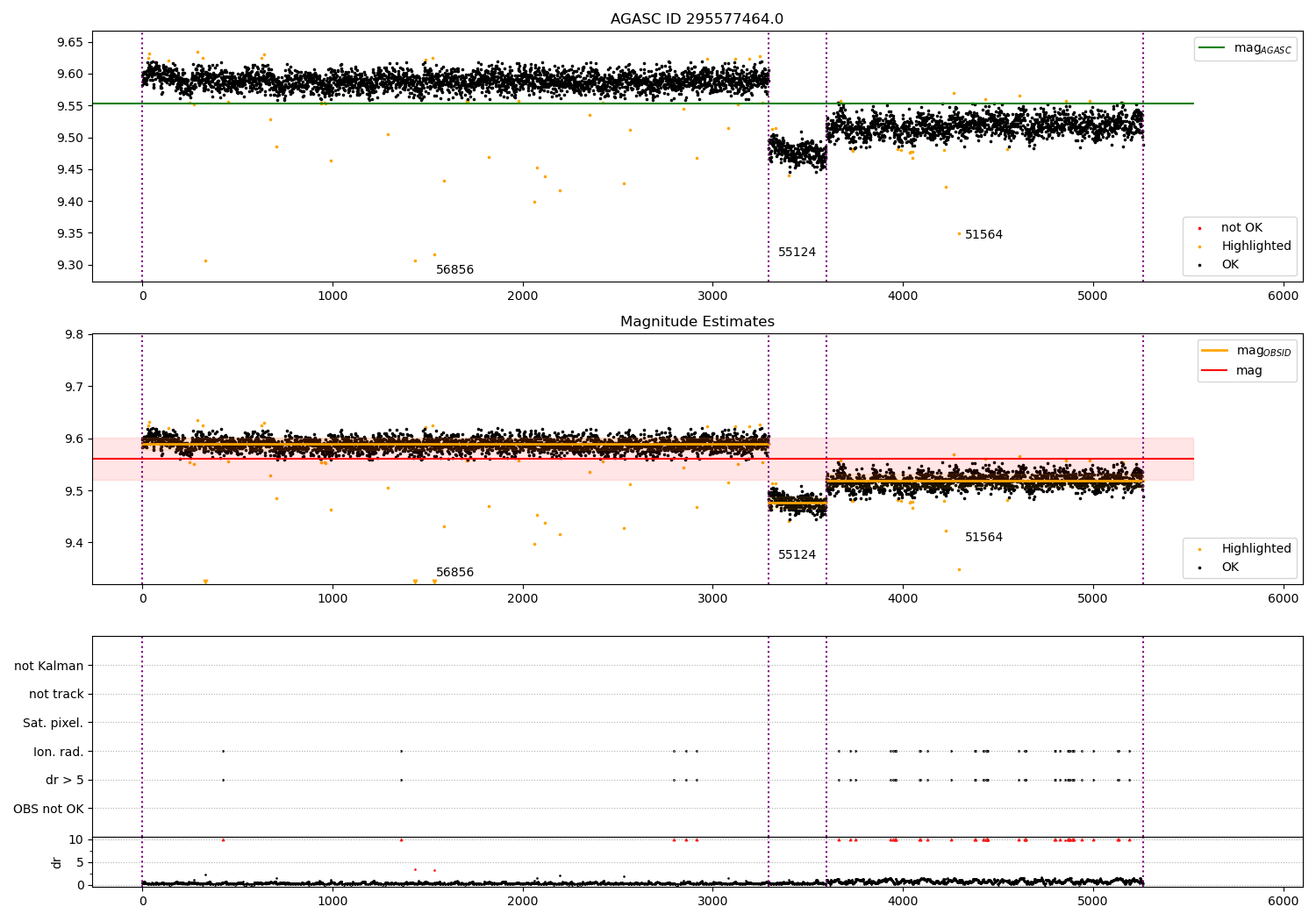This screenshot has width=1316, height=921.
Task: Click the mag AGASC legend entry
Action: [1245, 48]
